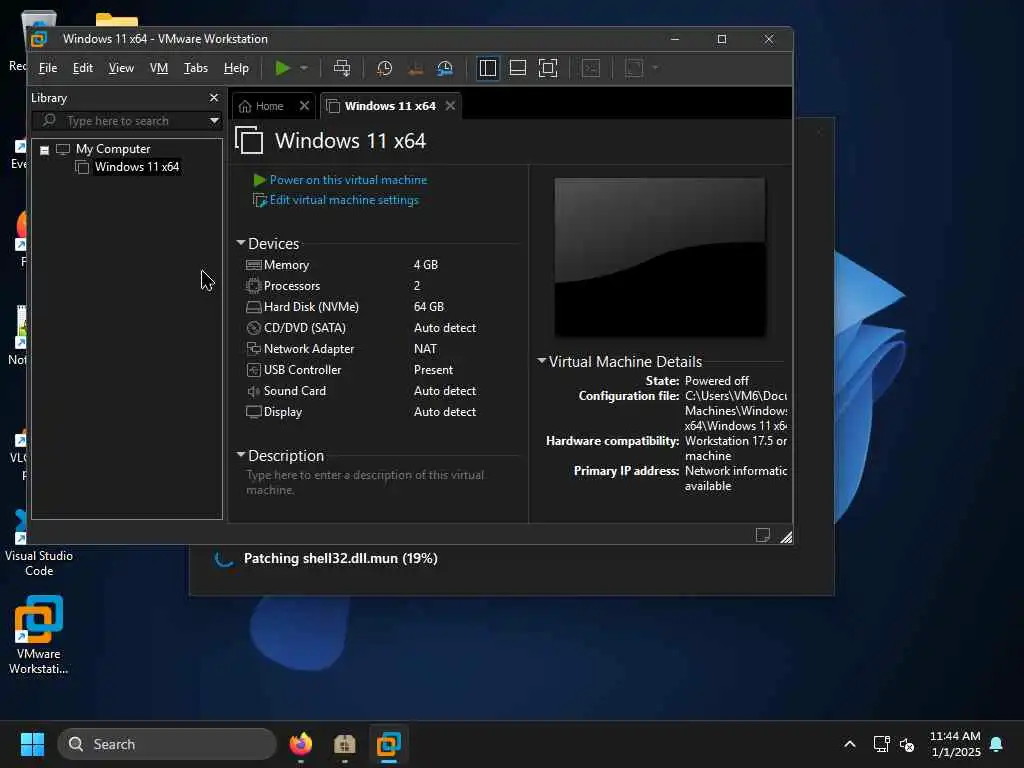Image resolution: width=1024 pixels, height=768 pixels.
Task: Click the green Power On toolbar button
Action: pos(282,68)
